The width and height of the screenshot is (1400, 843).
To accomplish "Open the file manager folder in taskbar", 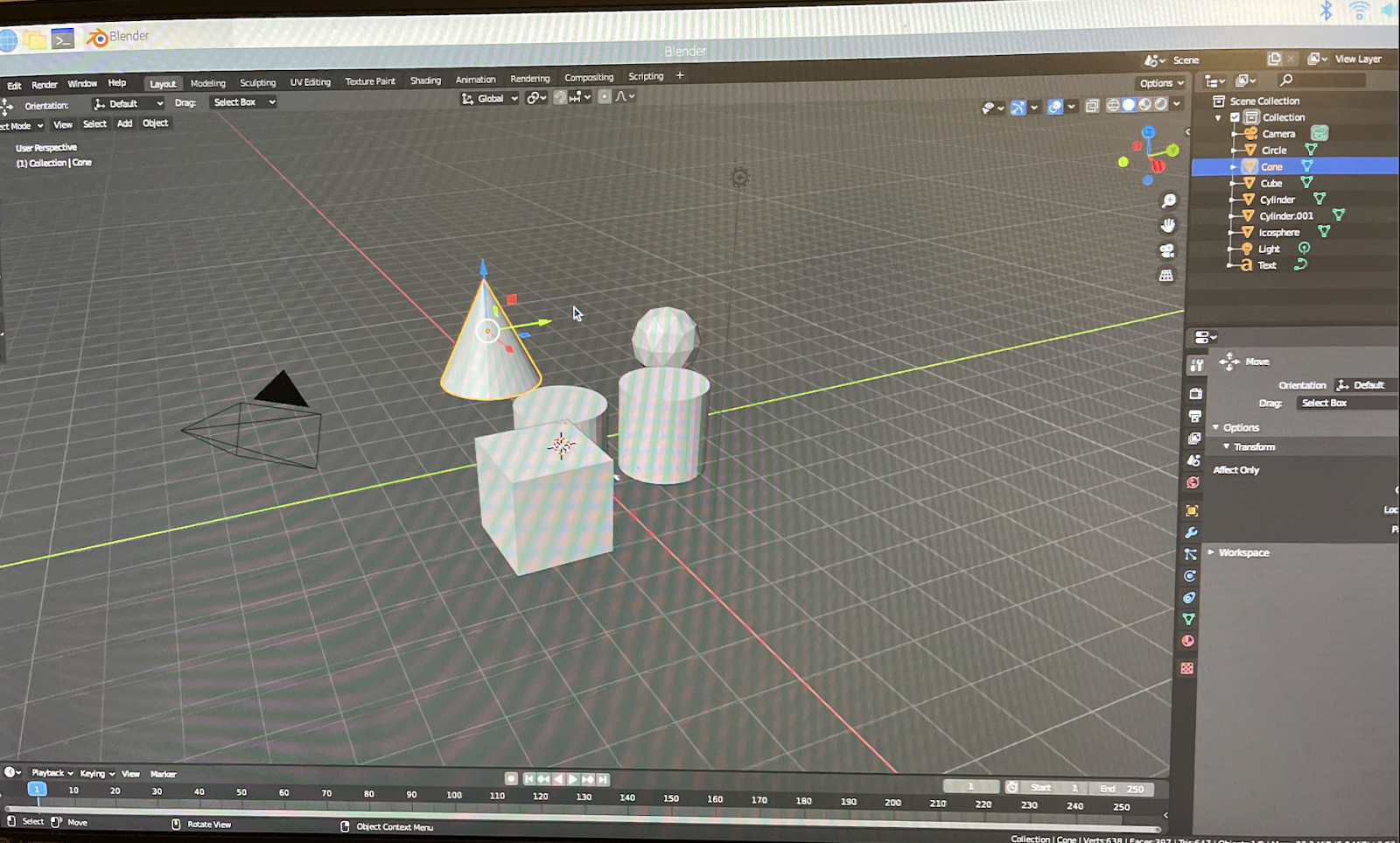I will tap(35, 39).
